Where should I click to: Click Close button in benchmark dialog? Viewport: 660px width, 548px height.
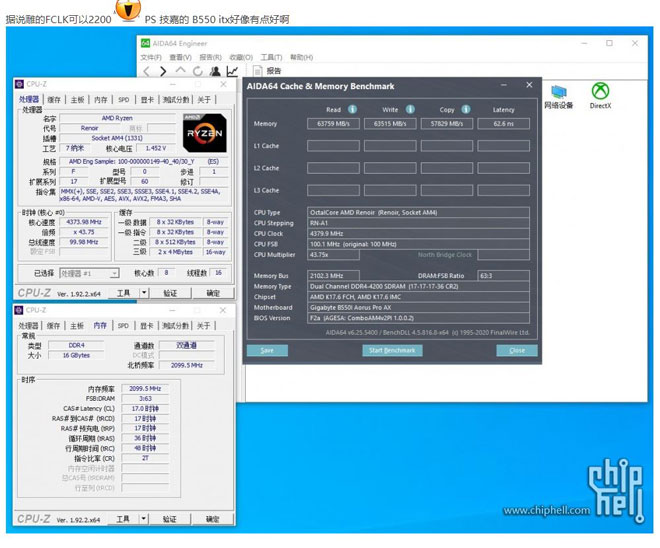pyautogui.click(x=517, y=350)
